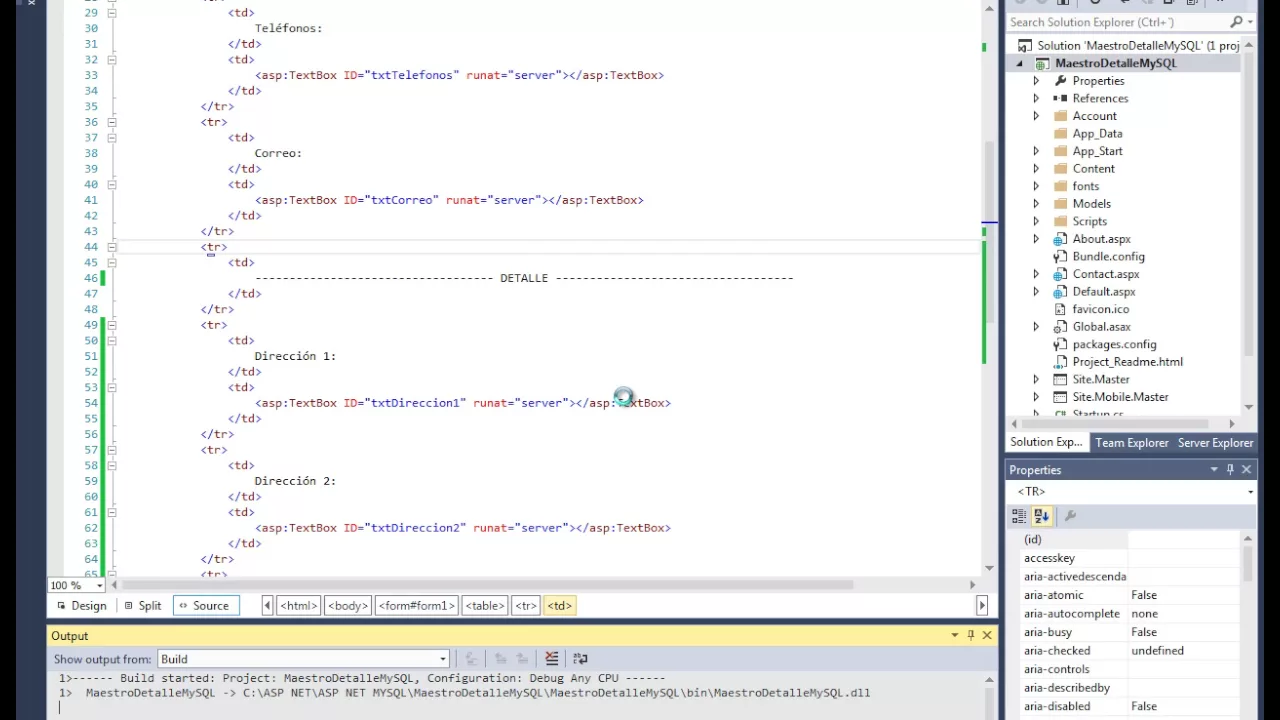This screenshot has width=1280, height=720.
Task: Click the search magnifier in Solution Explorer
Action: pos(1236,22)
